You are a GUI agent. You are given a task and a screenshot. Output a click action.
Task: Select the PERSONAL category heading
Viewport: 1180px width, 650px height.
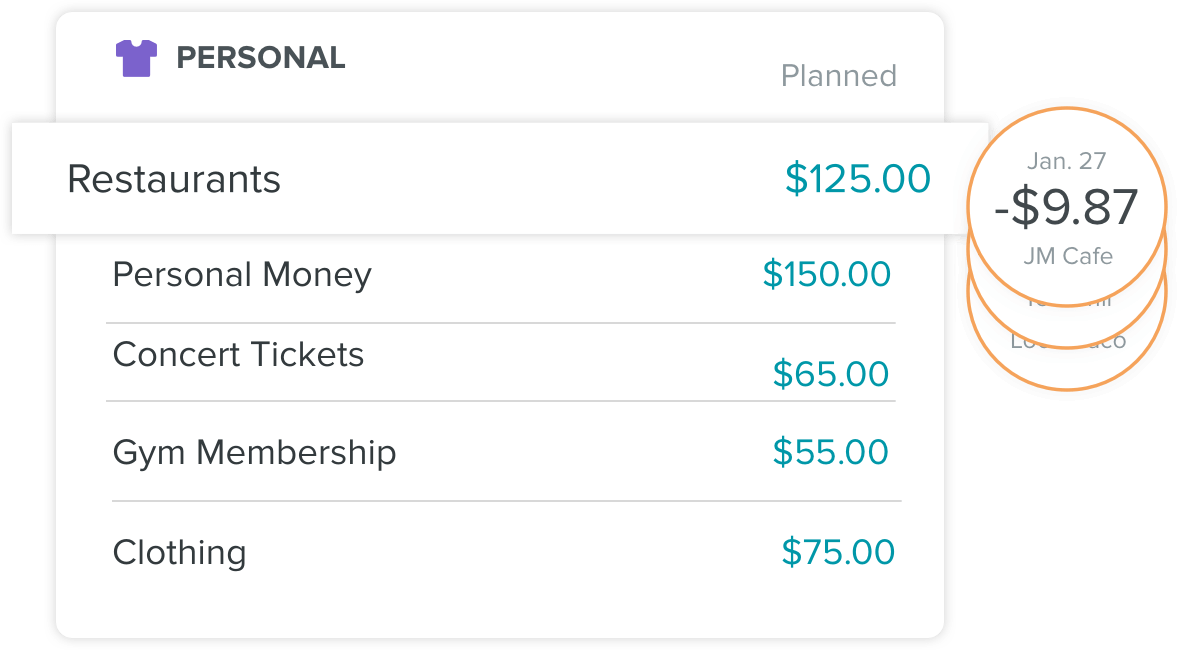260,58
